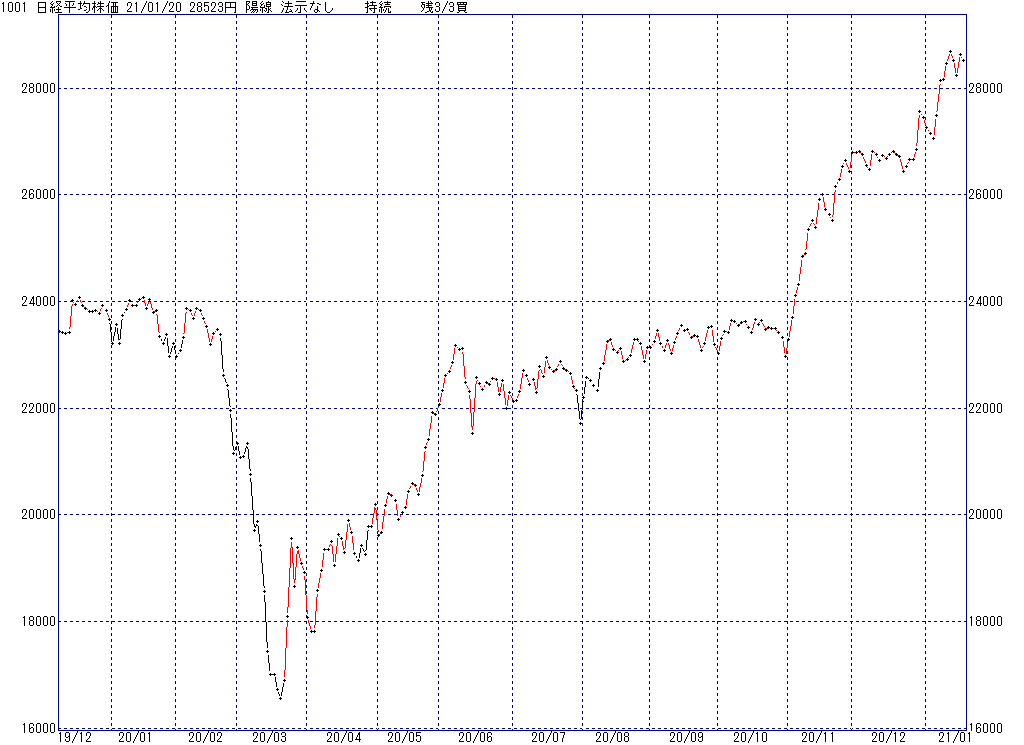This screenshot has width=1024, height=745.
Task: Click the 20/06 x-axis date label
Action: pyautogui.click(x=475, y=737)
